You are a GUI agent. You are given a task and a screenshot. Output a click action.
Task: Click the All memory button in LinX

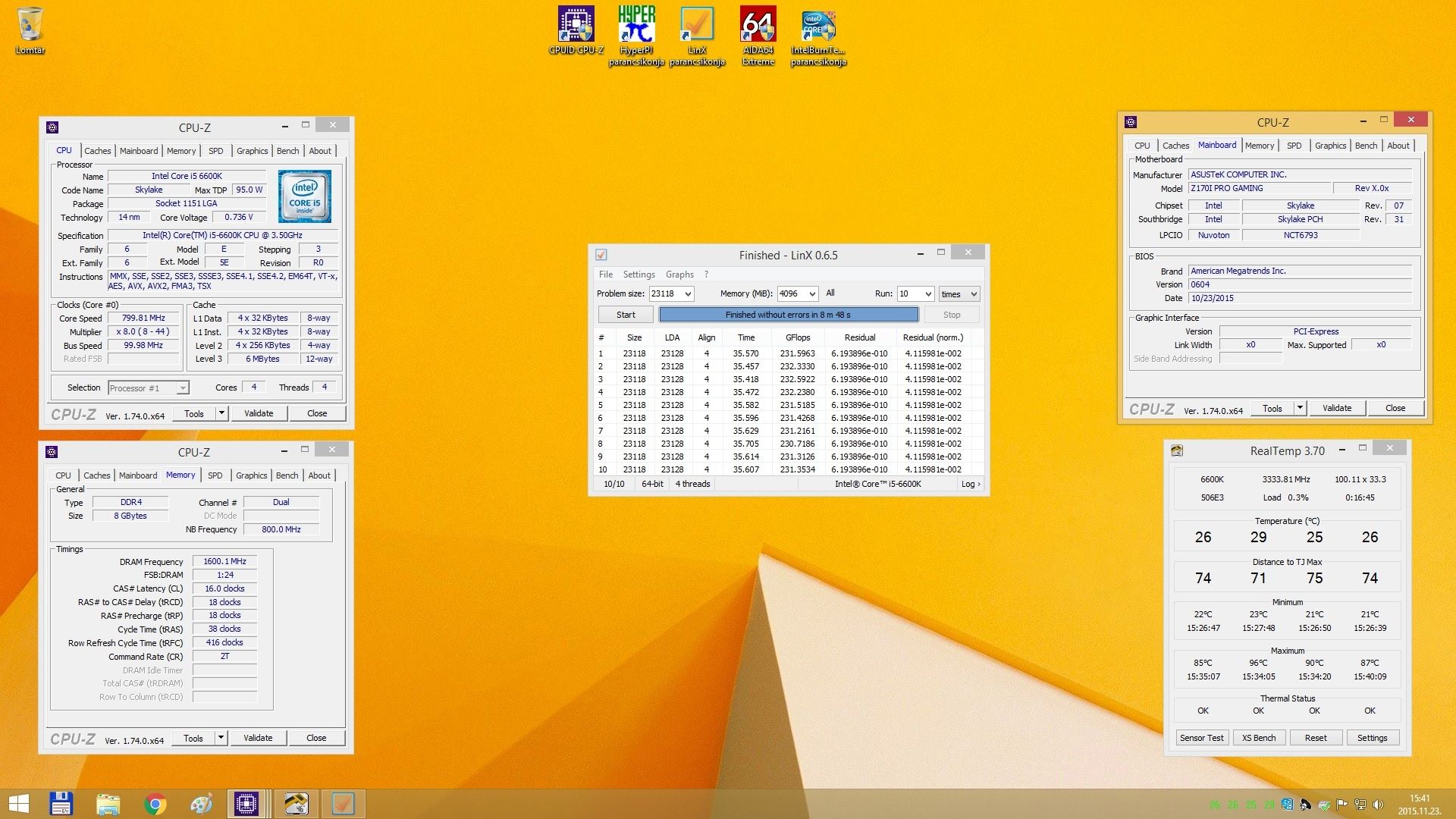(830, 293)
